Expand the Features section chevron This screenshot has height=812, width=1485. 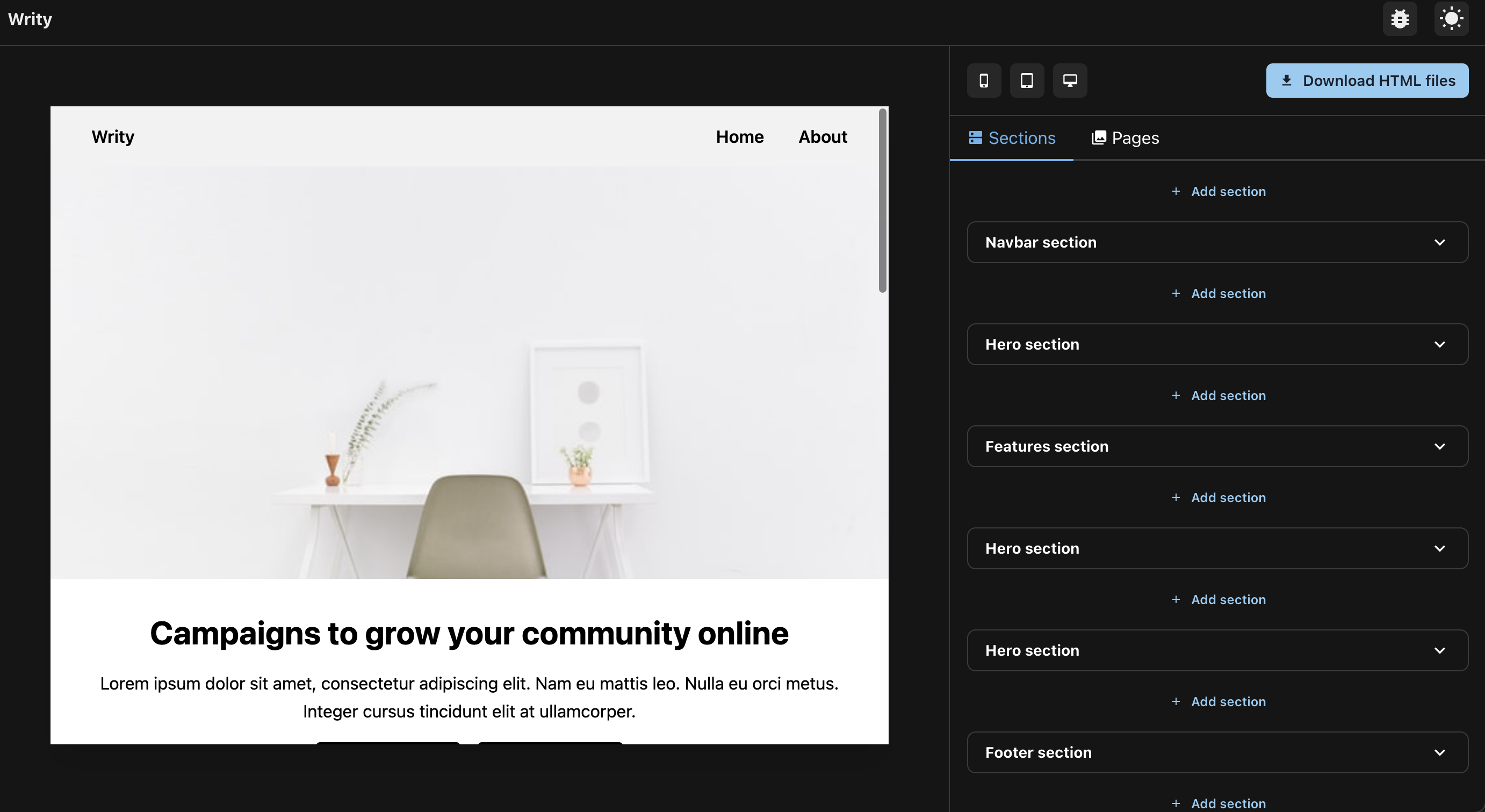pos(1439,447)
